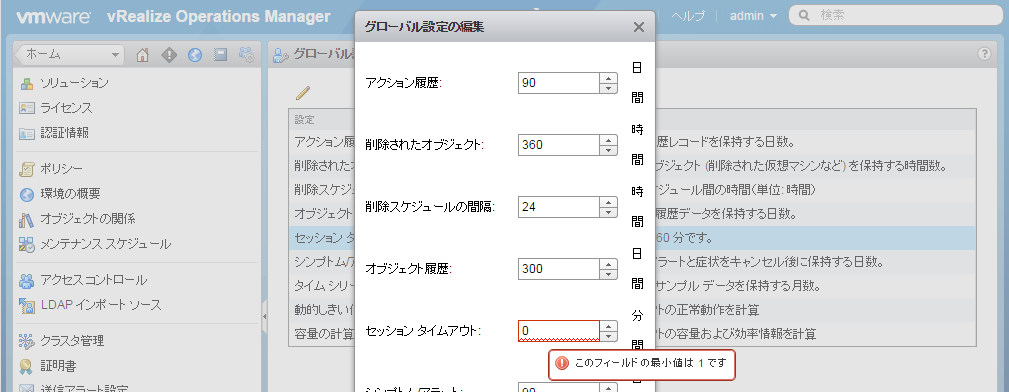
Task: Select LDAP インポート ソース in the sidebar
Action: (x=101, y=306)
